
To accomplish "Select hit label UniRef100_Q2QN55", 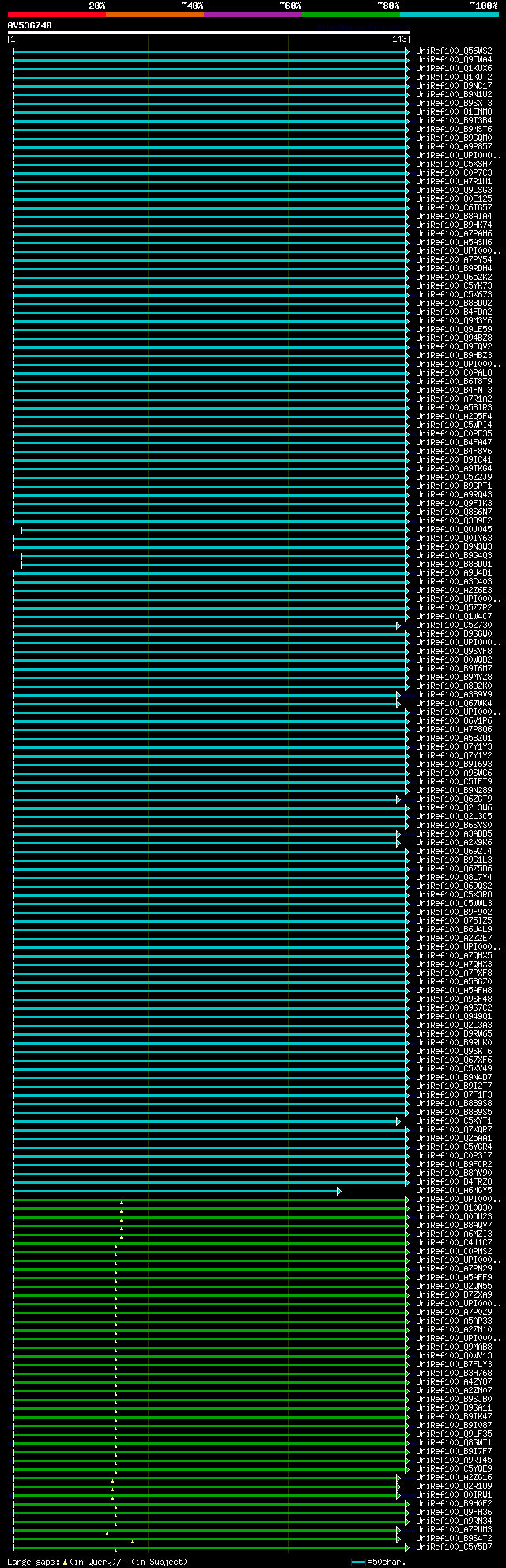I will [454, 1287].
